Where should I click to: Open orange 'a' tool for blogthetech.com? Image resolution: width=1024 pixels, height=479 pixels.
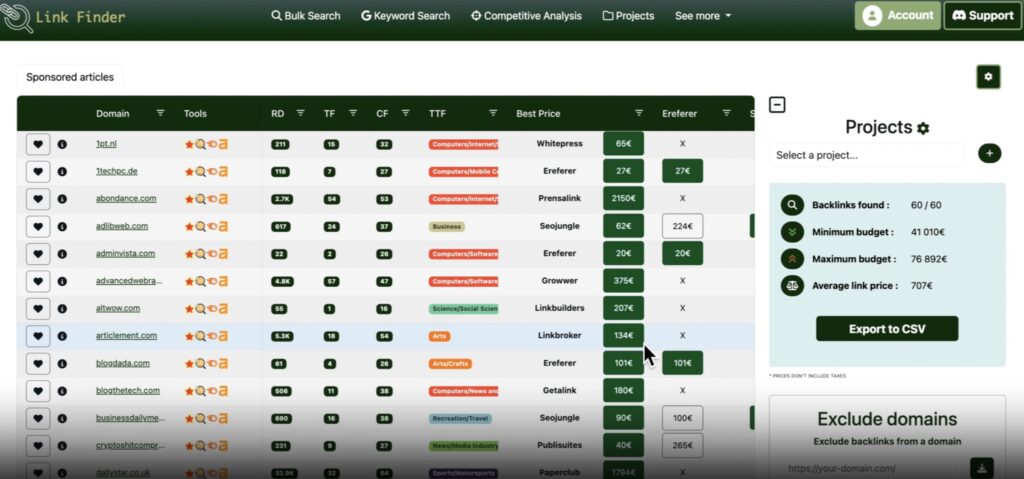tap(223, 391)
